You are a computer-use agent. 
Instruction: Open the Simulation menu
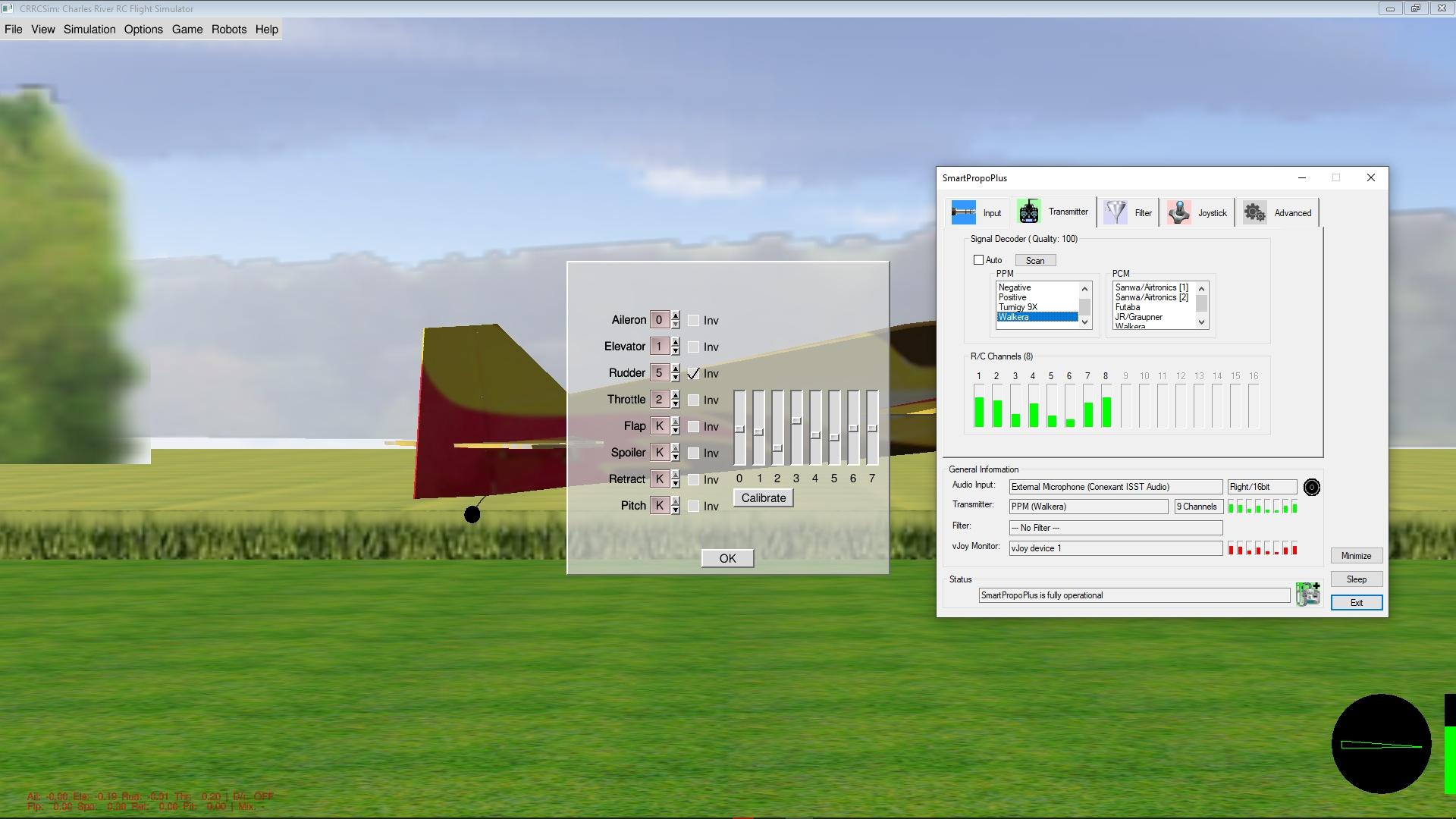(x=89, y=30)
